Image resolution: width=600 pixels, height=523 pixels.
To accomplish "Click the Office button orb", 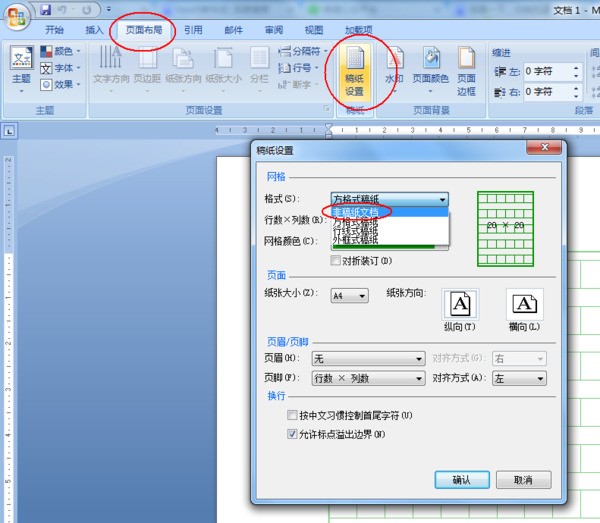I will 16,16.
